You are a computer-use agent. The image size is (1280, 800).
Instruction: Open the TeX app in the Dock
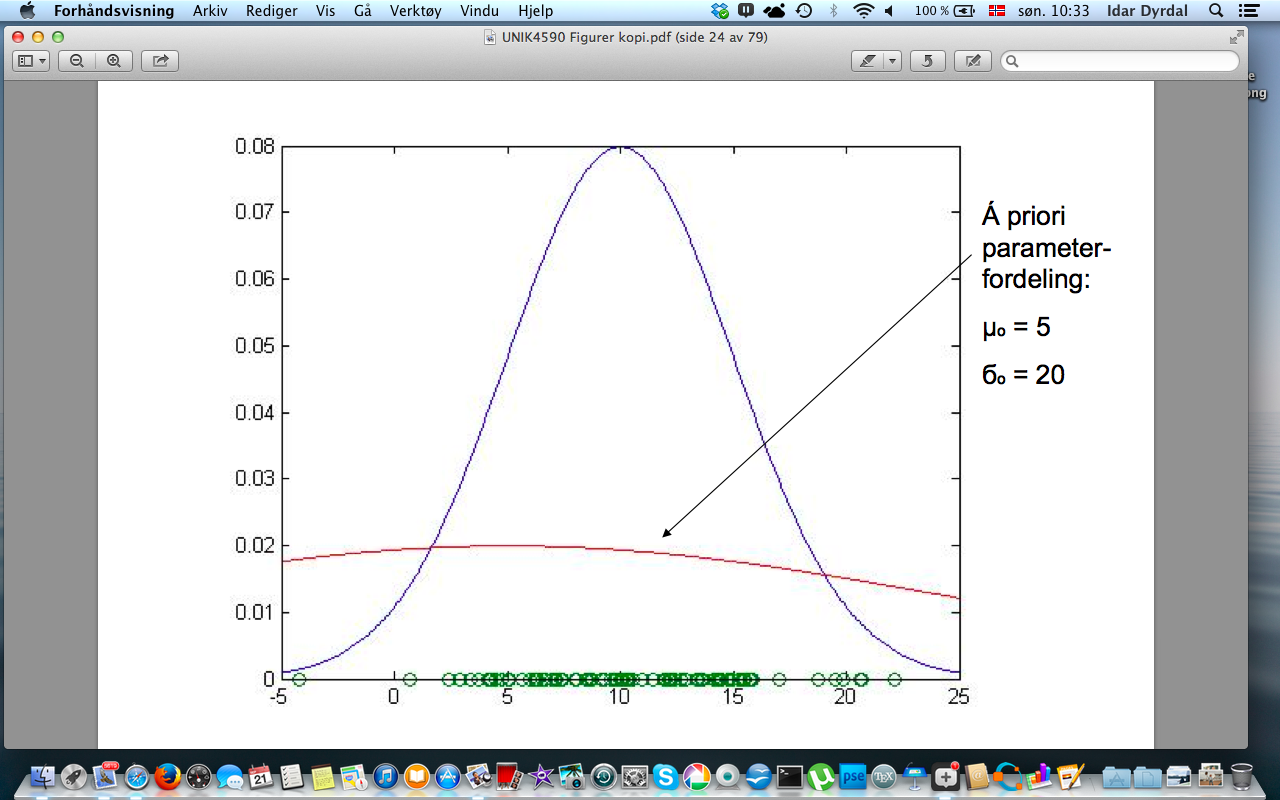coord(883,776)
